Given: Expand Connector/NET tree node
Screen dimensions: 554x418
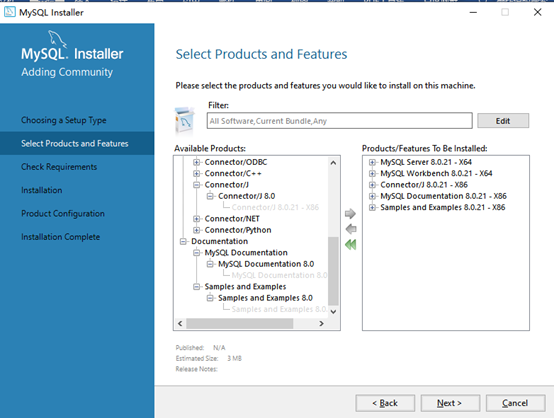Looking at the screenshot, I should click(x=196, y=219).
